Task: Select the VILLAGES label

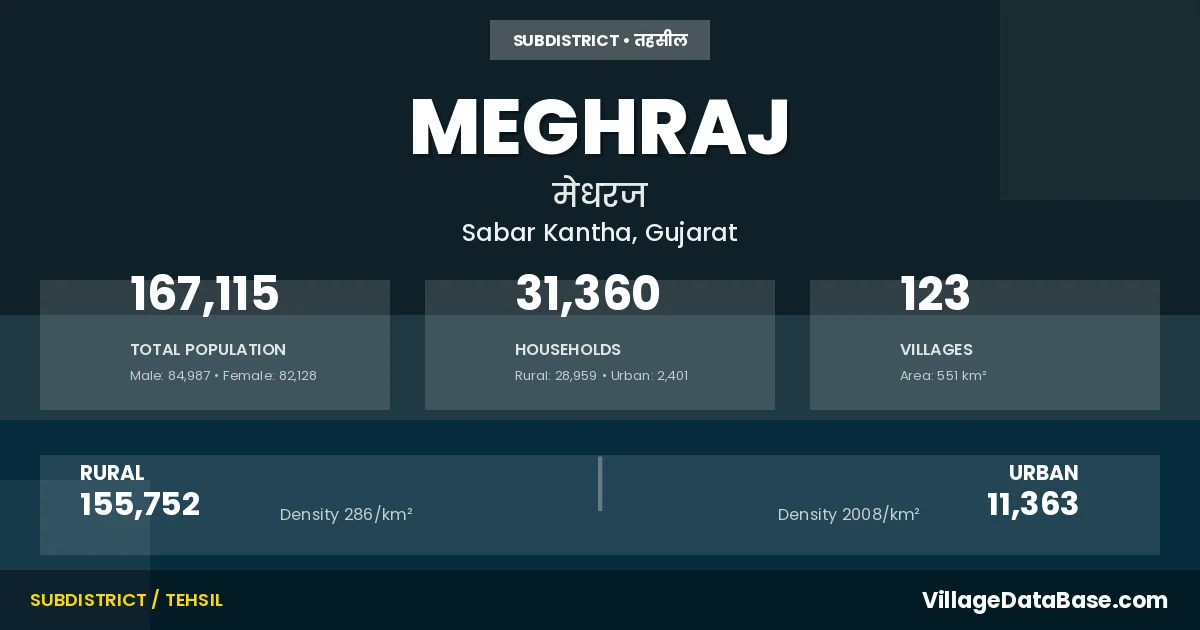Action: point(936,350)
